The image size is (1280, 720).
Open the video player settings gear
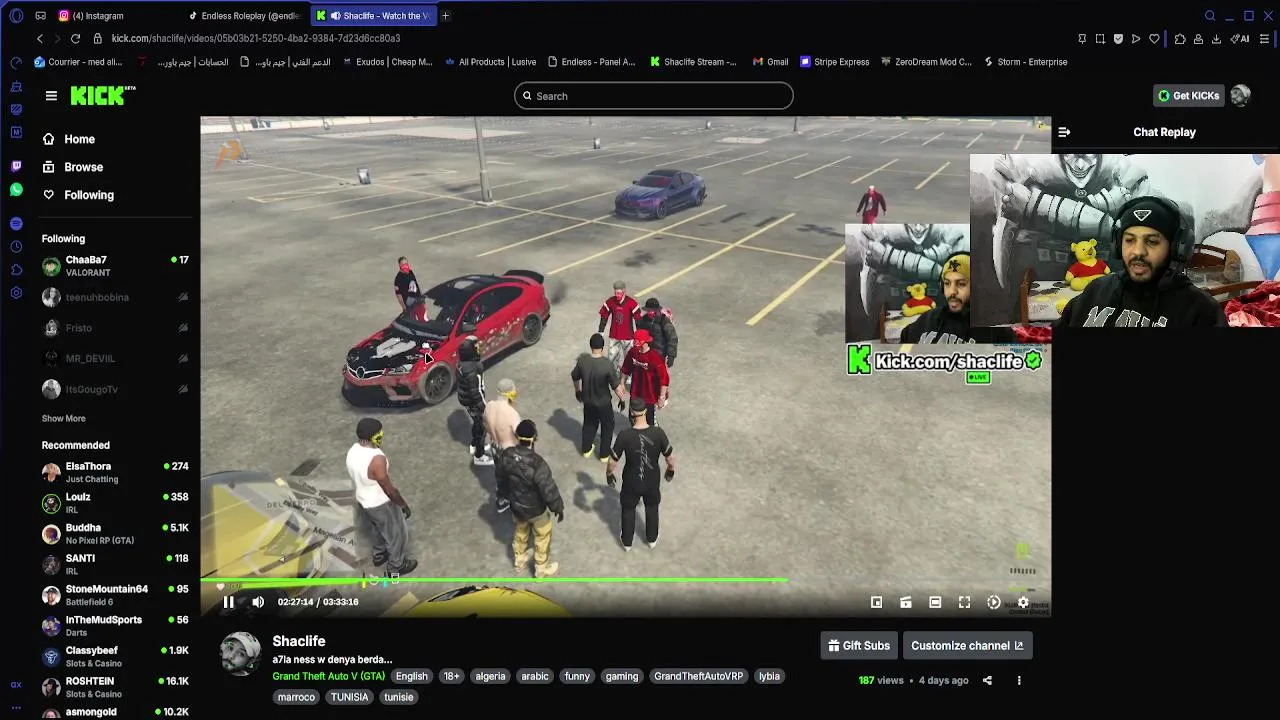tap(1023, 602)
